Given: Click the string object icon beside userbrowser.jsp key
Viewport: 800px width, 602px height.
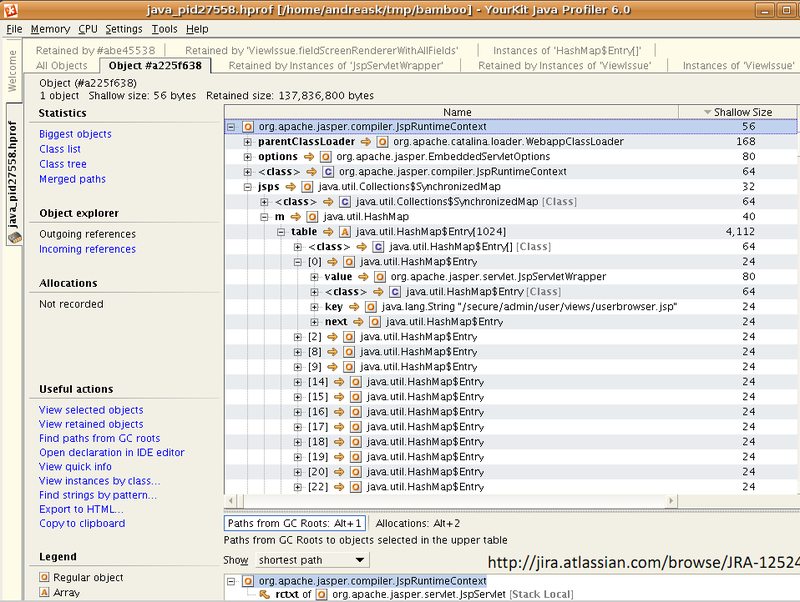Looking at the screenshot, I should pos(371,307).
